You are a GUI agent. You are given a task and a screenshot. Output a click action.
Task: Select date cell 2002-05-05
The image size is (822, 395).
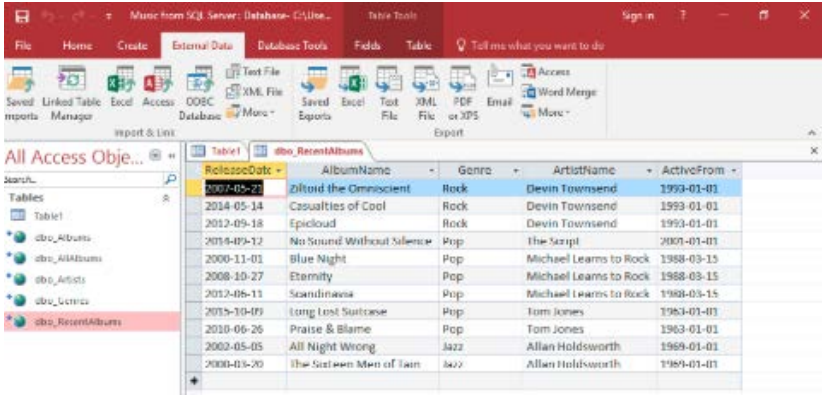pos(244,347)
